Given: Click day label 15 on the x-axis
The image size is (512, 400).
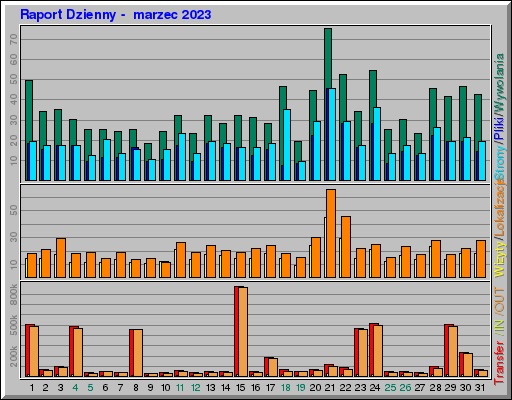Looking at the screenshot, I should click(240, 388).
